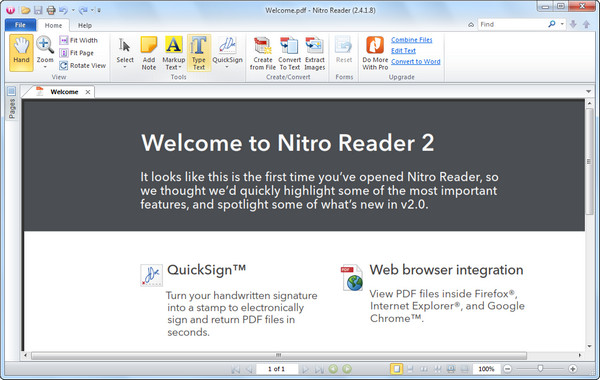Image resolution: width=600 pixels, height=380 pixels.
Task: Click the Reset forms button
Action: coord(344,50)
